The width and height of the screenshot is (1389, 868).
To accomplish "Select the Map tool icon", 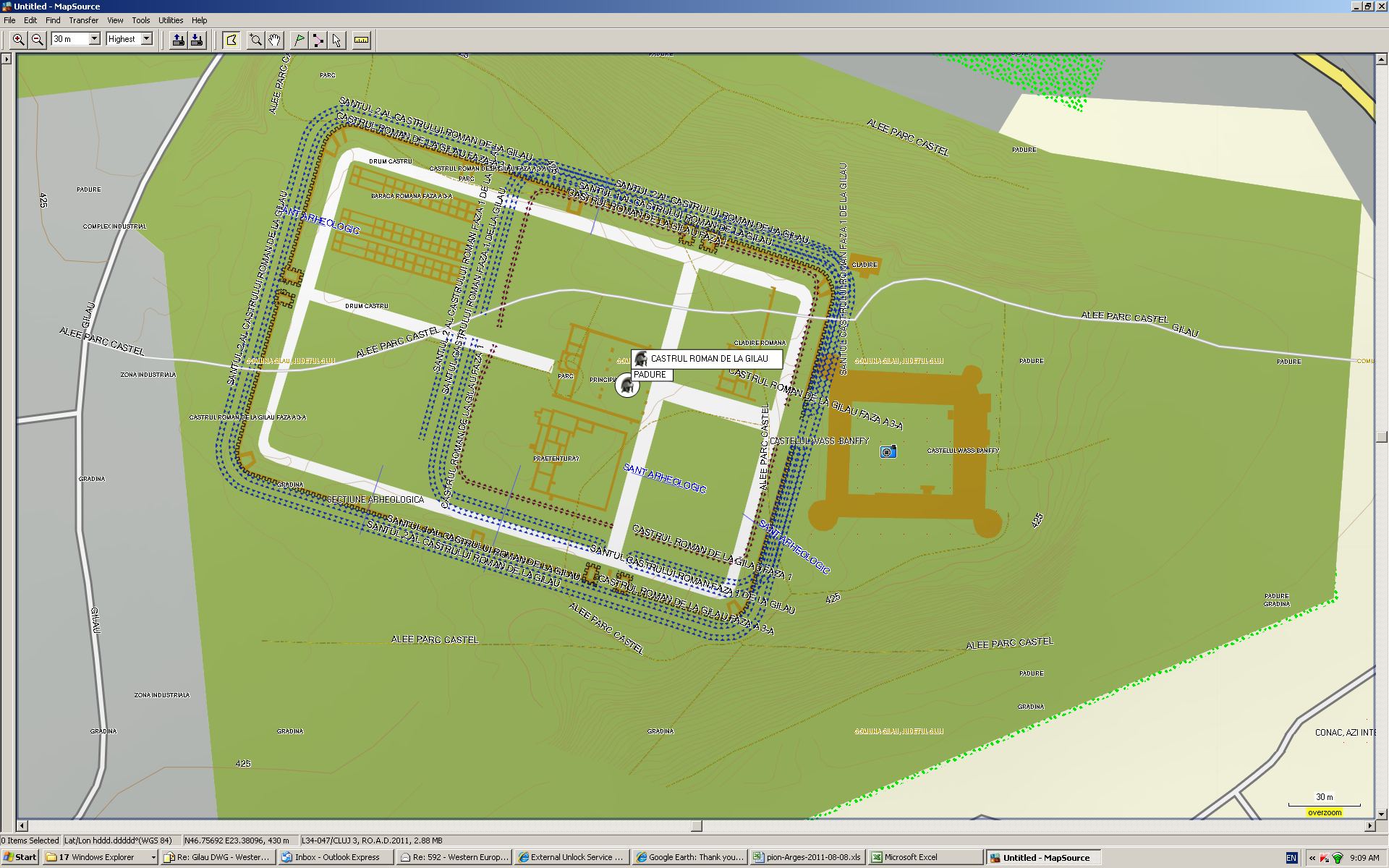I will pos(231,40).
